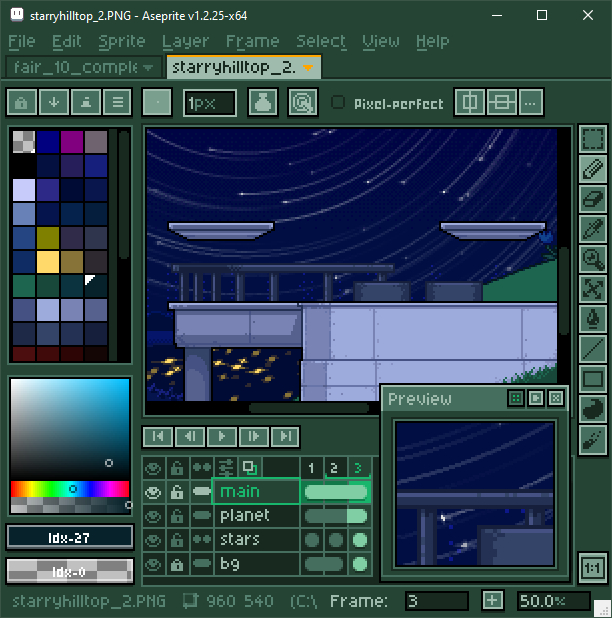Expand the symmetry options ellipsis button
Screen dimensions: 612x618
[531, 102]
